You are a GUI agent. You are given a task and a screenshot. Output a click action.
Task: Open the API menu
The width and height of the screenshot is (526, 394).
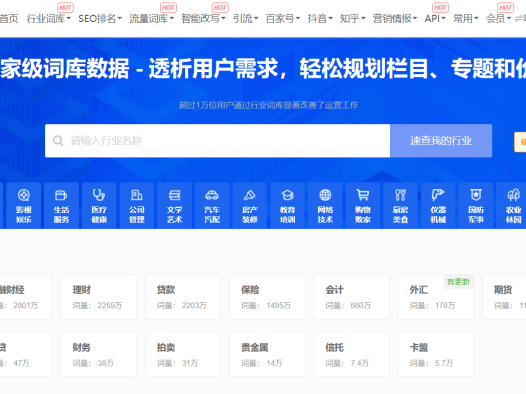tap(435, 18)
